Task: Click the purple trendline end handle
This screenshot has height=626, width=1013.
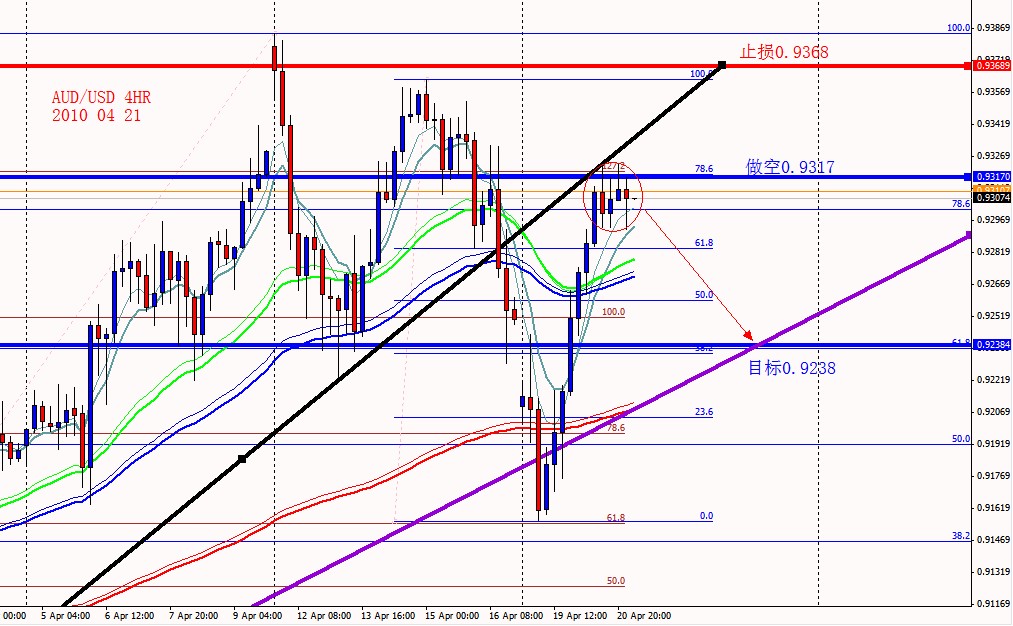Action: (968, 235)
